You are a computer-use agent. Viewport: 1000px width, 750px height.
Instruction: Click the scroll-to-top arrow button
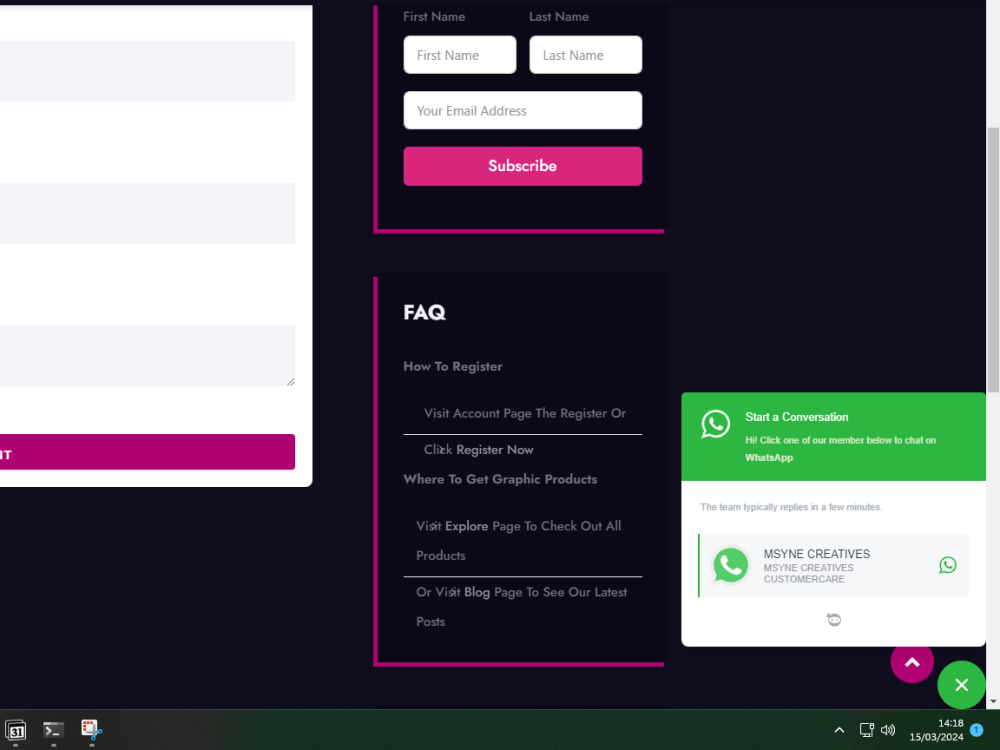[911, 662]
